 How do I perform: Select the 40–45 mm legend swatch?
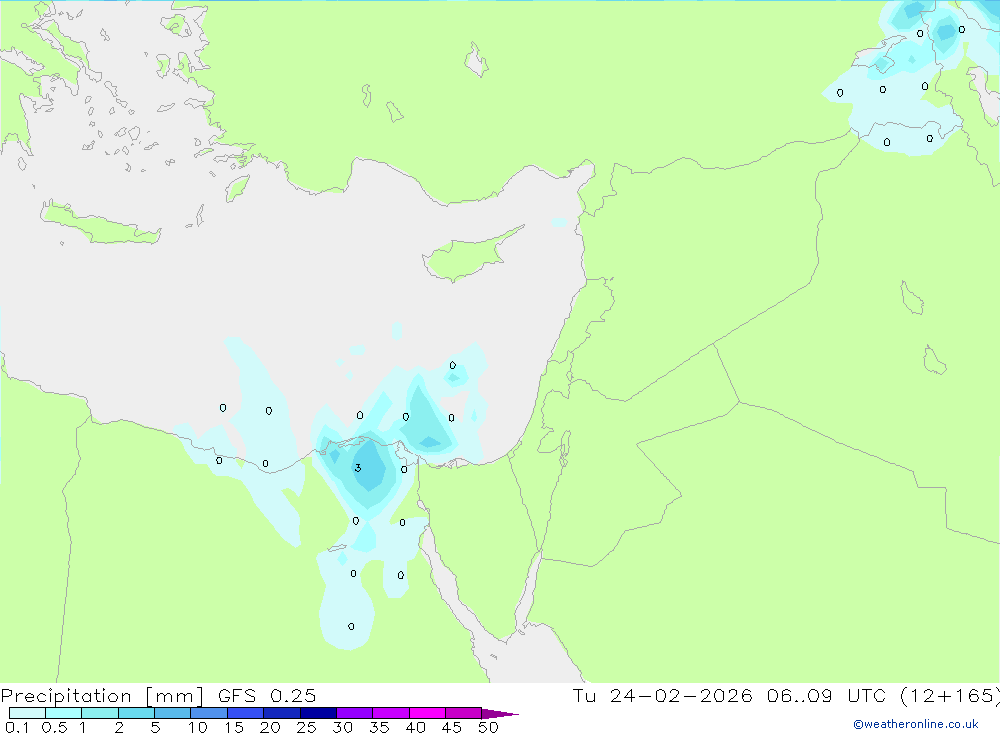[x=427, y=713]
